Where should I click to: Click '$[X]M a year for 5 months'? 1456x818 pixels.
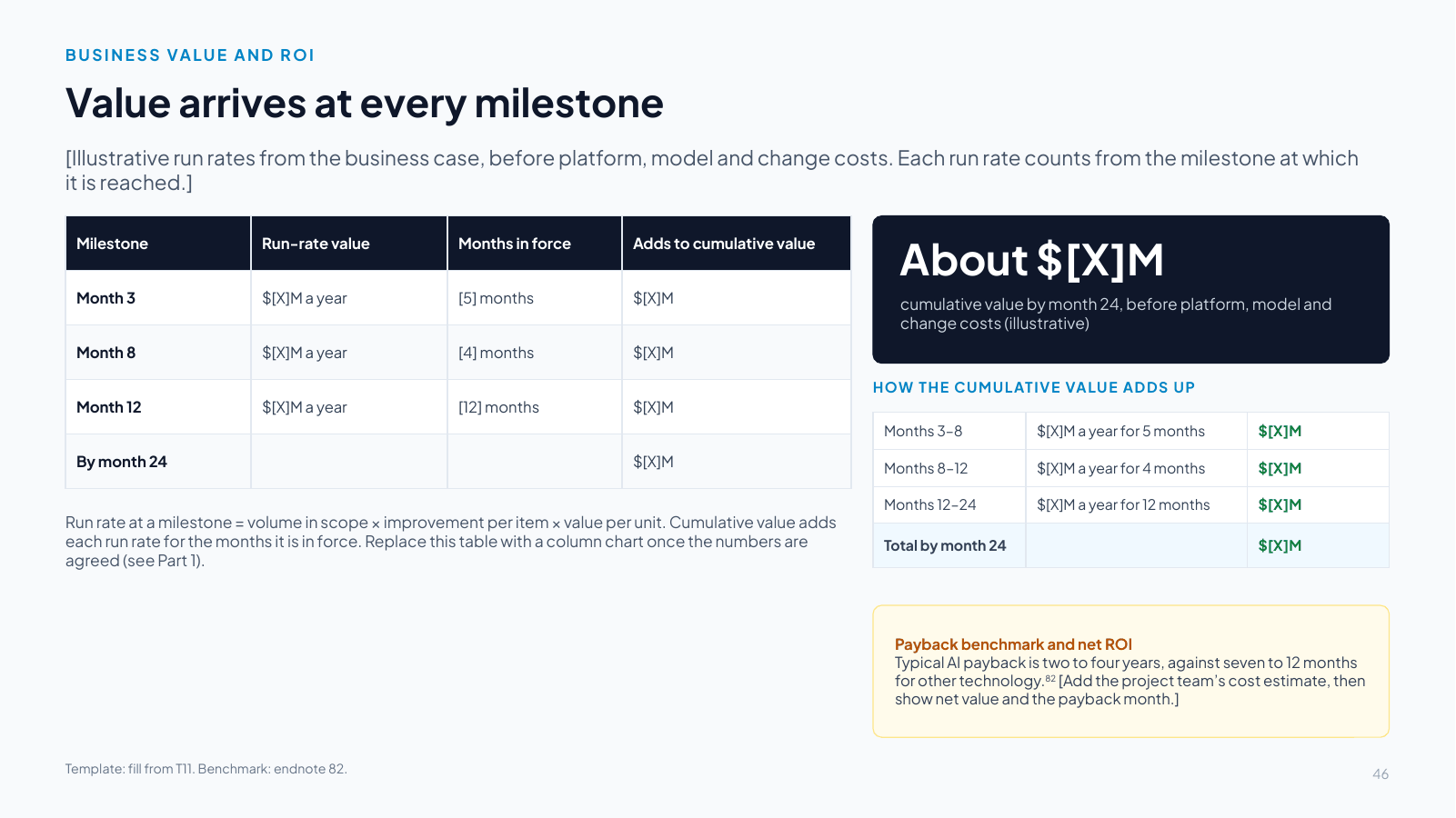(x=1120, y=431)
